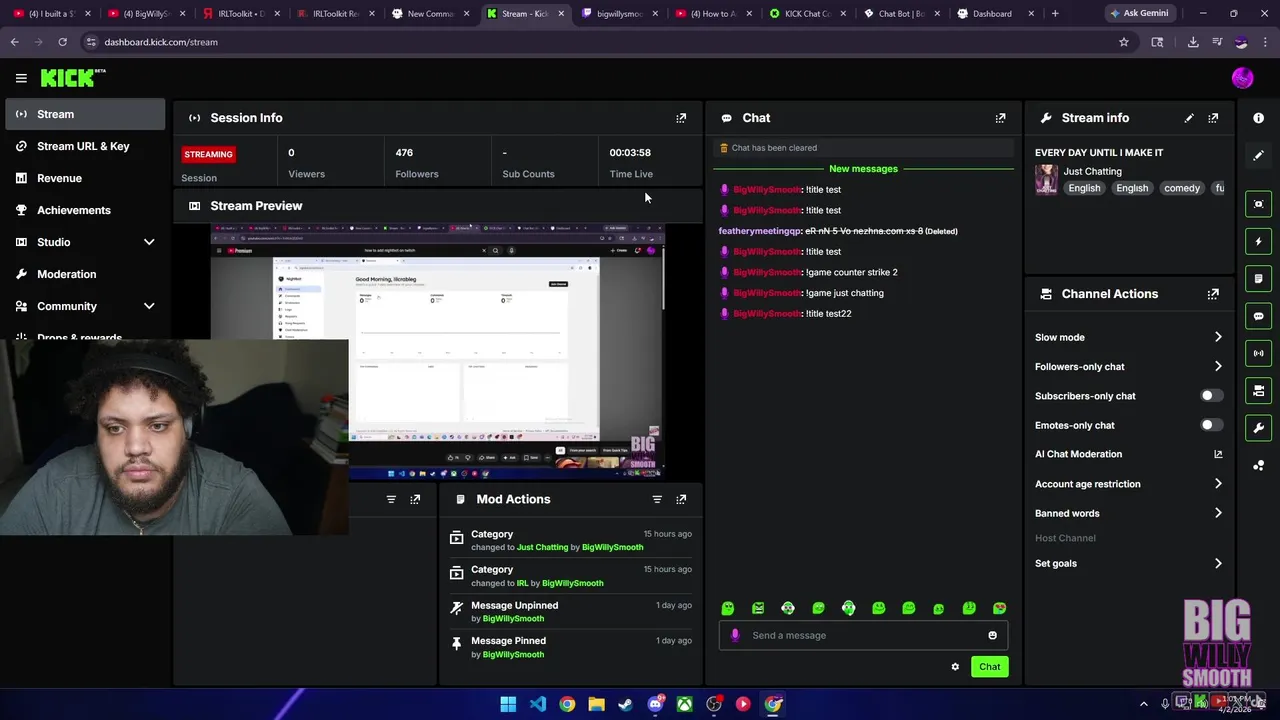Expand Account age restriction options

pyautogui.click(x=1129, y=484)
